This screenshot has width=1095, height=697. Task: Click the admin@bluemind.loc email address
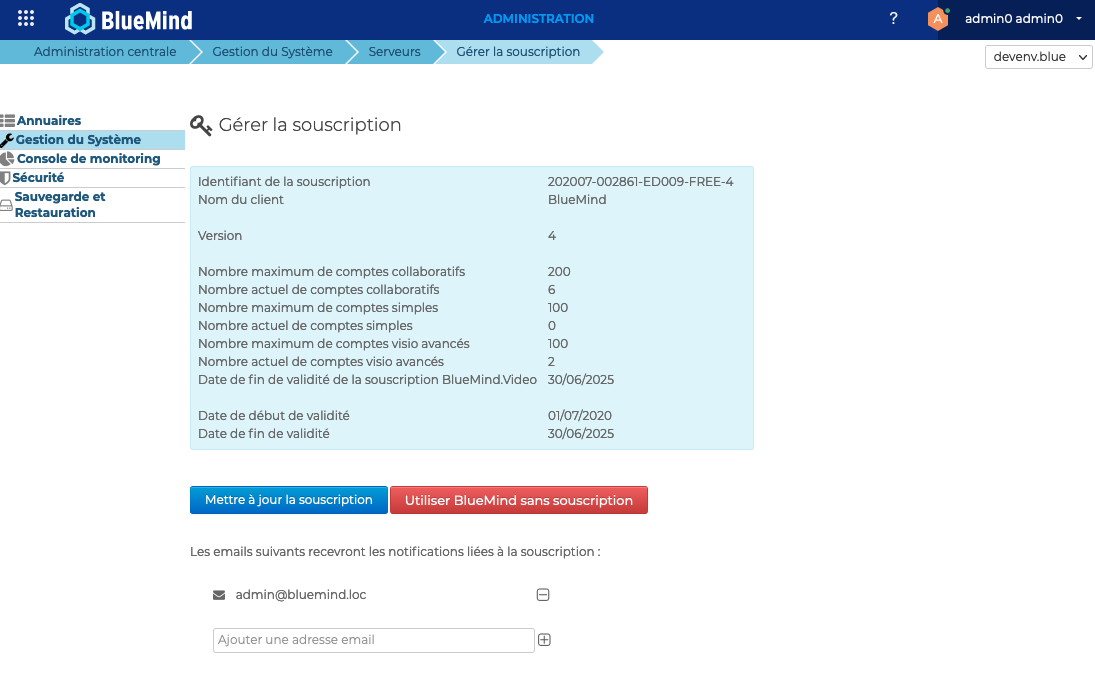301,595
